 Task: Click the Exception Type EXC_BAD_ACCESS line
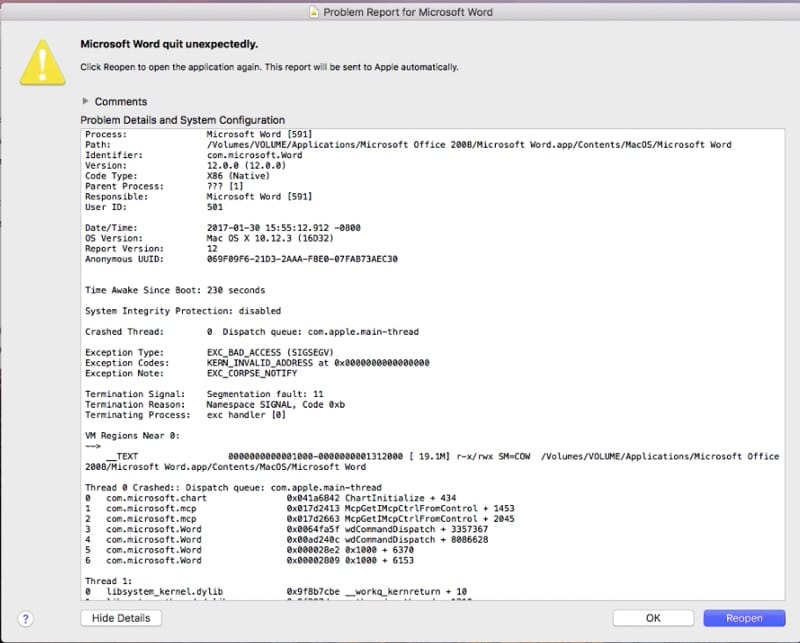click(x=250, y=352)
